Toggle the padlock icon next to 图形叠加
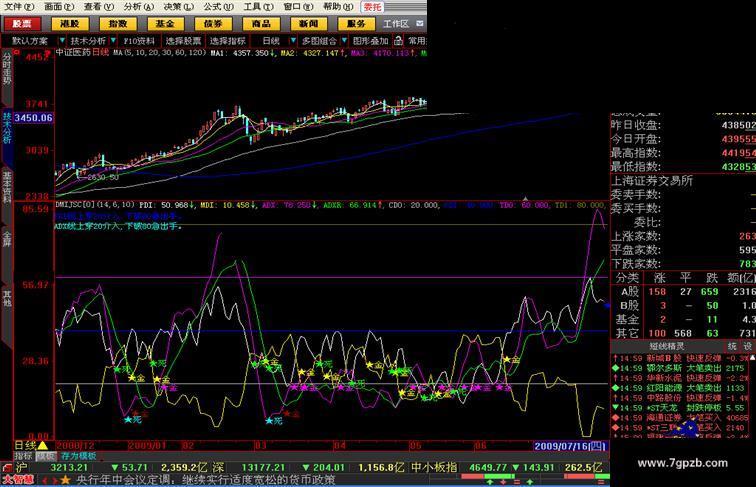 click(x=398, y=41)
